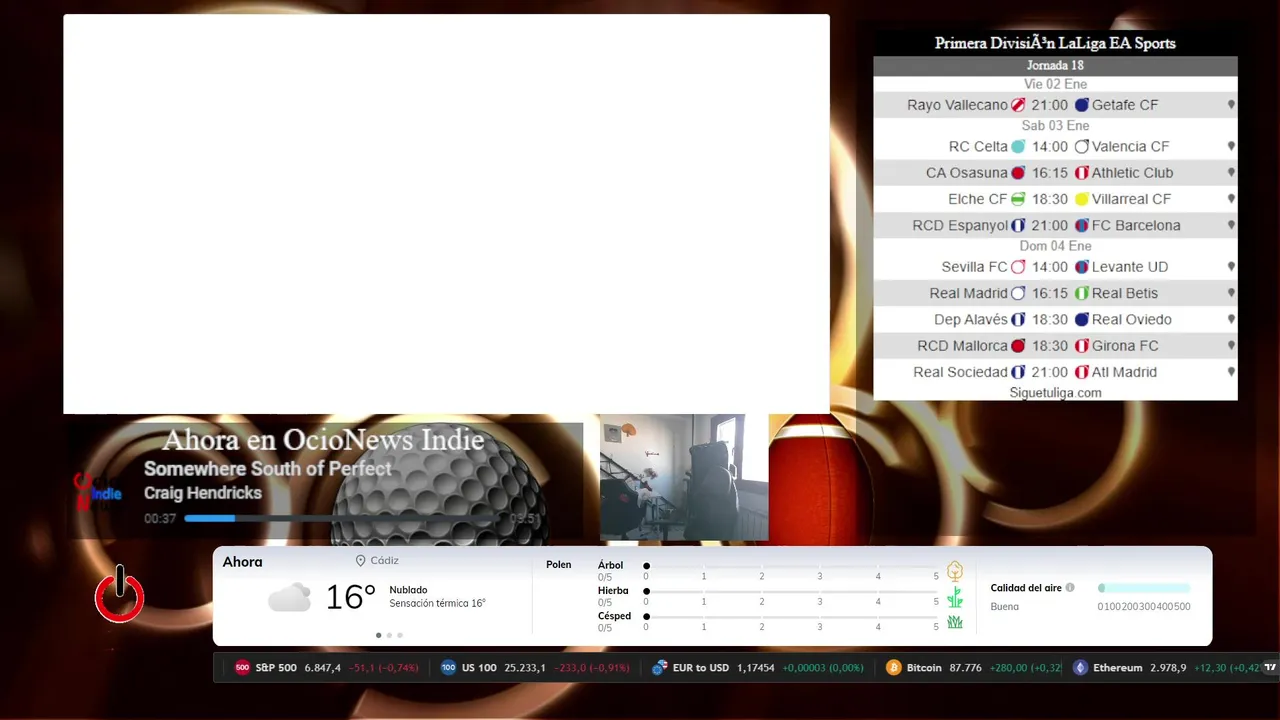Click the Real Madrid team name
Screen dimensions: 1280x720
[968, 293]
